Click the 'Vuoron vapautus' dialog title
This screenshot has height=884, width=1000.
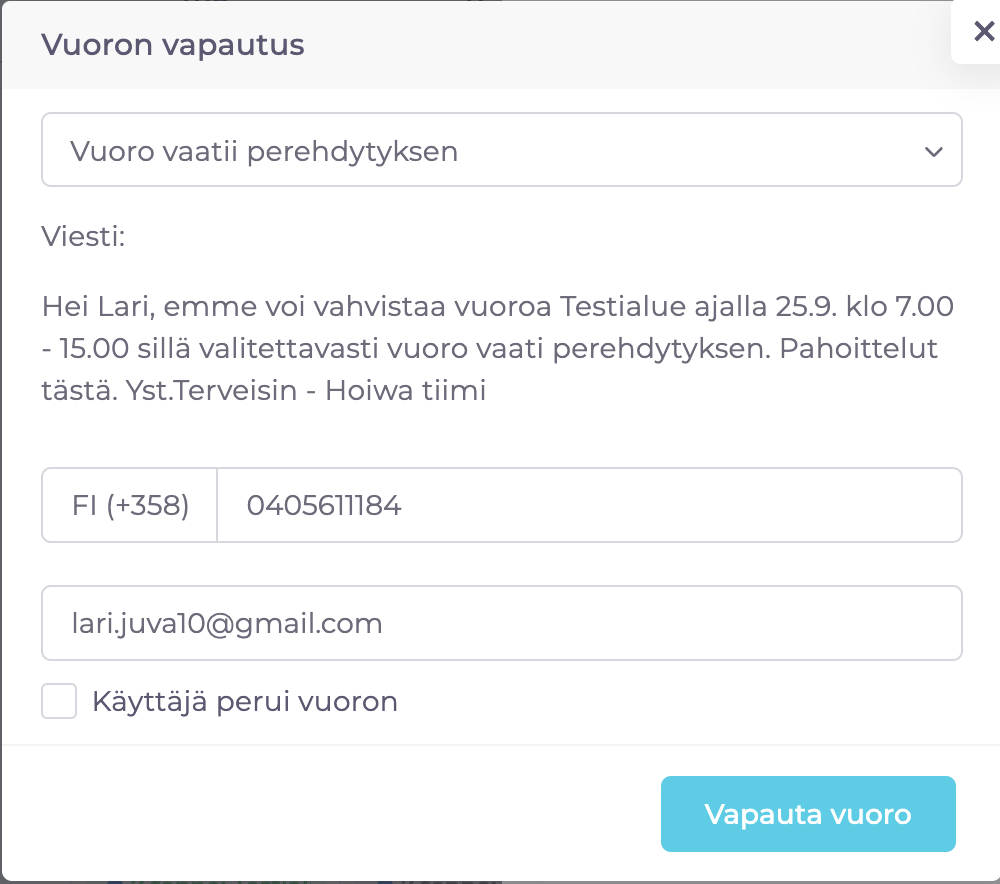pyautogui.click(x=173, y=45)
